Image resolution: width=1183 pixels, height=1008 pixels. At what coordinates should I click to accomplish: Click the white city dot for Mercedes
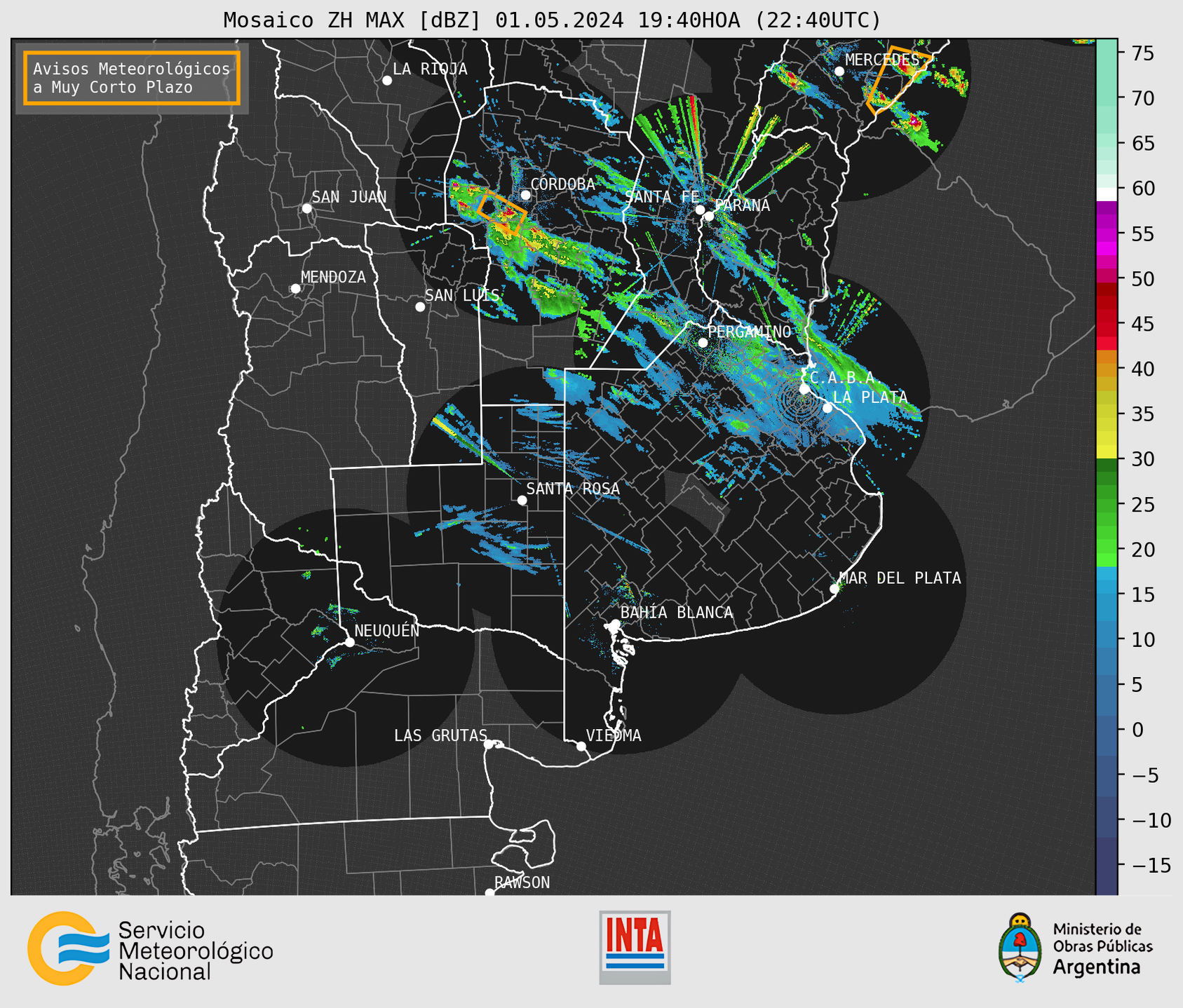pos(839,71)
